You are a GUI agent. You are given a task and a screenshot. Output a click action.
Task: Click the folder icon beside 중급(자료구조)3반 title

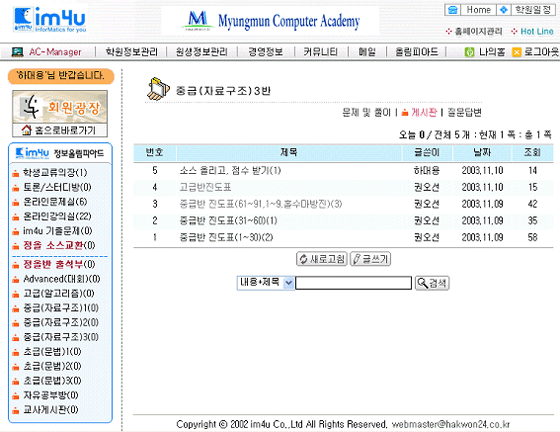(x=158, y=89)
